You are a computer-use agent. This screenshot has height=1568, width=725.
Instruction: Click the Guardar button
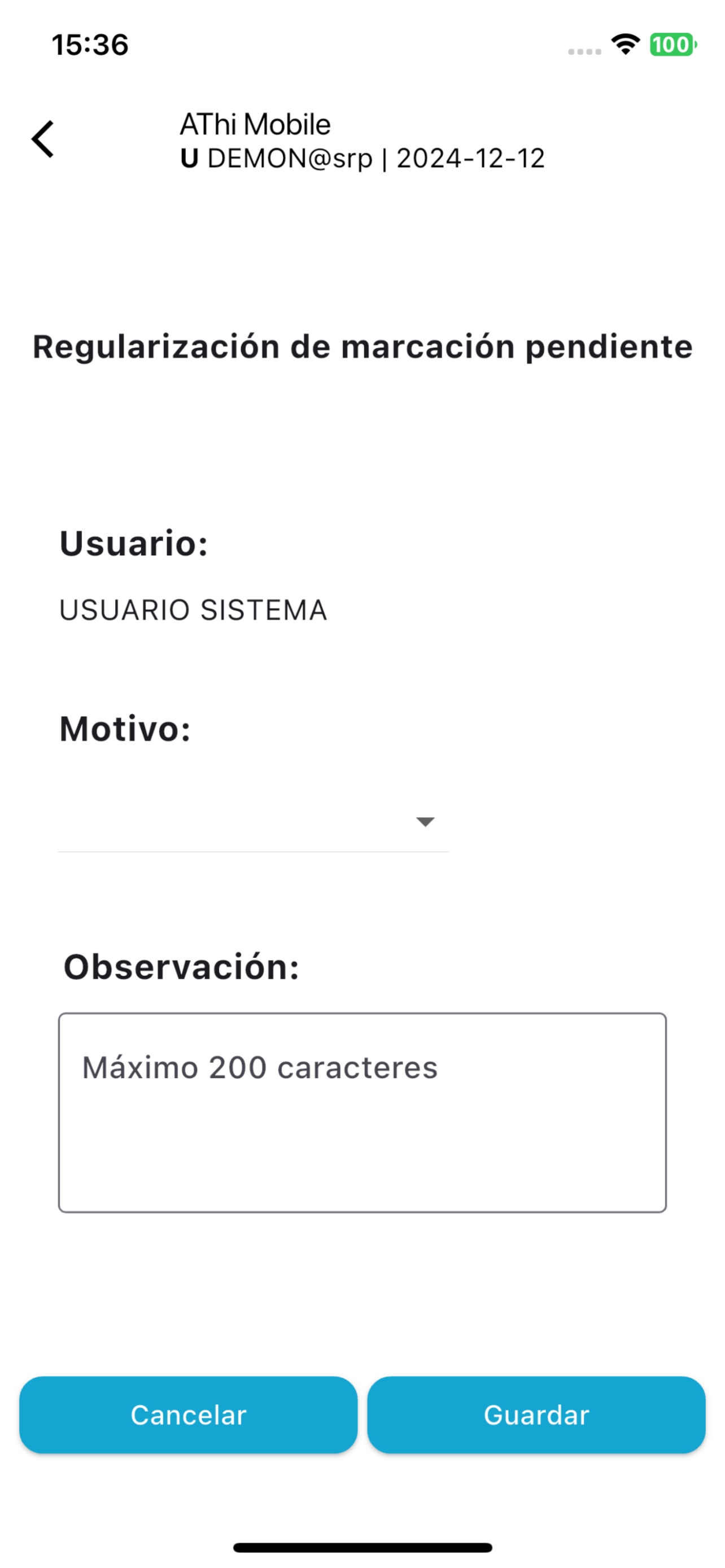coord(536,1414)
